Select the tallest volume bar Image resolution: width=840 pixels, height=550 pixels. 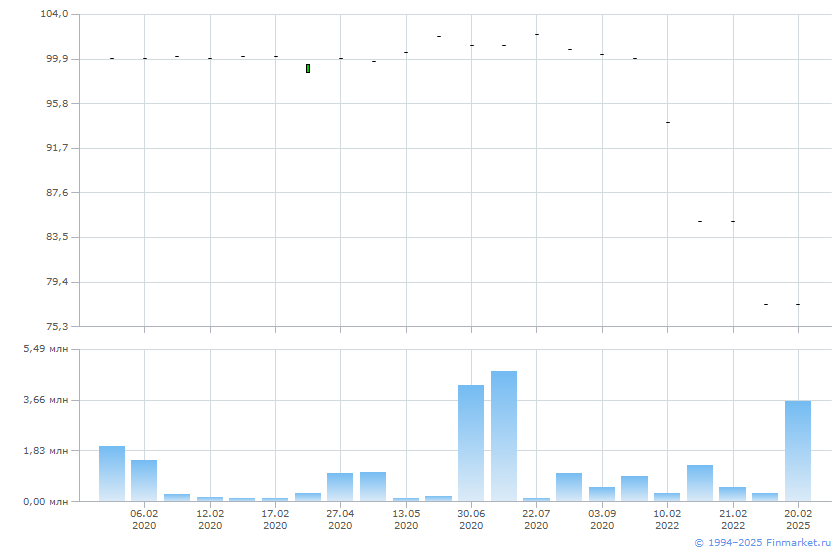click(x=504, y=436)
